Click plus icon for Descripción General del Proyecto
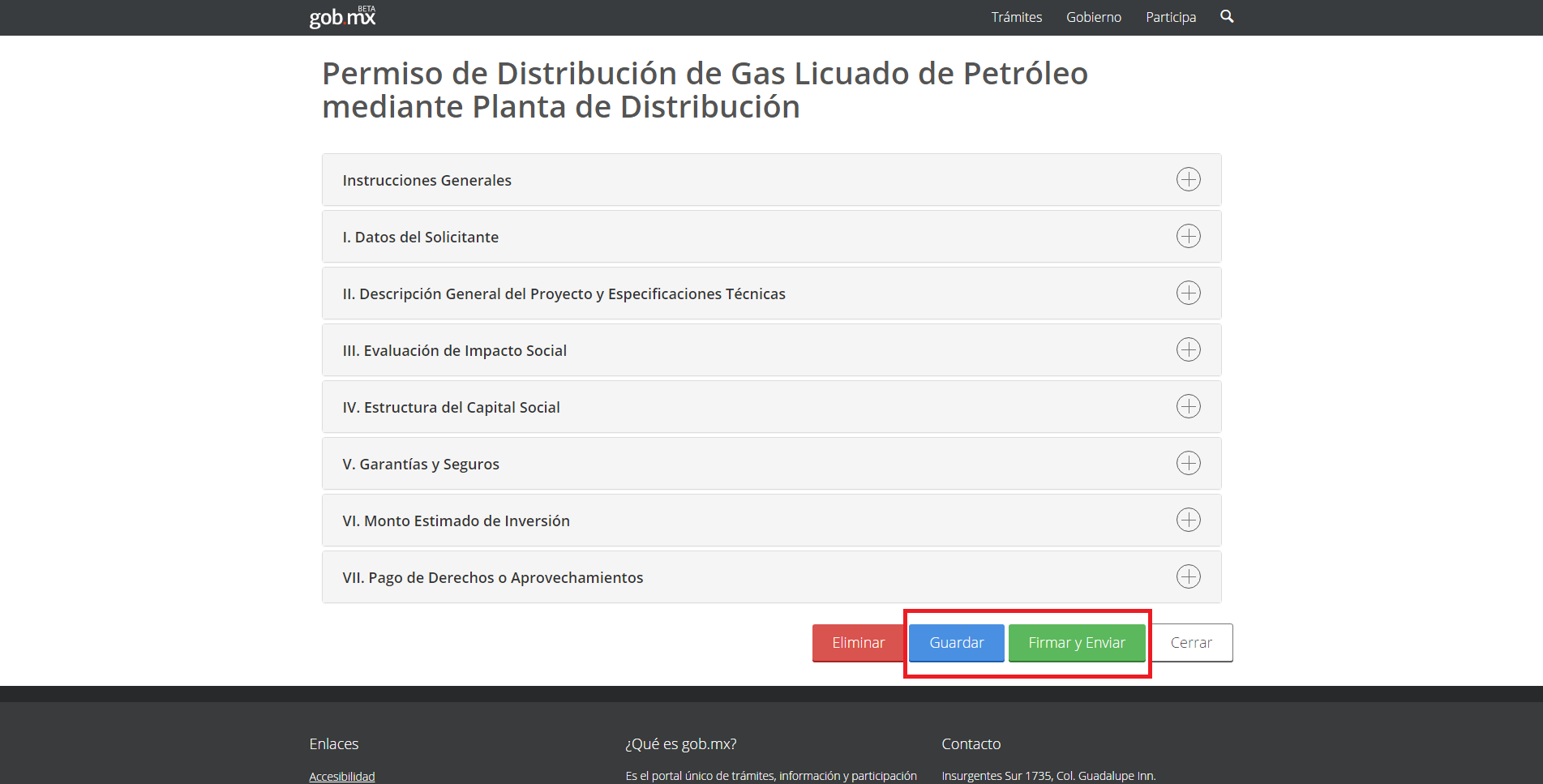Image resolution: width=1543 pixels, height=784 pixels. 1188,293
